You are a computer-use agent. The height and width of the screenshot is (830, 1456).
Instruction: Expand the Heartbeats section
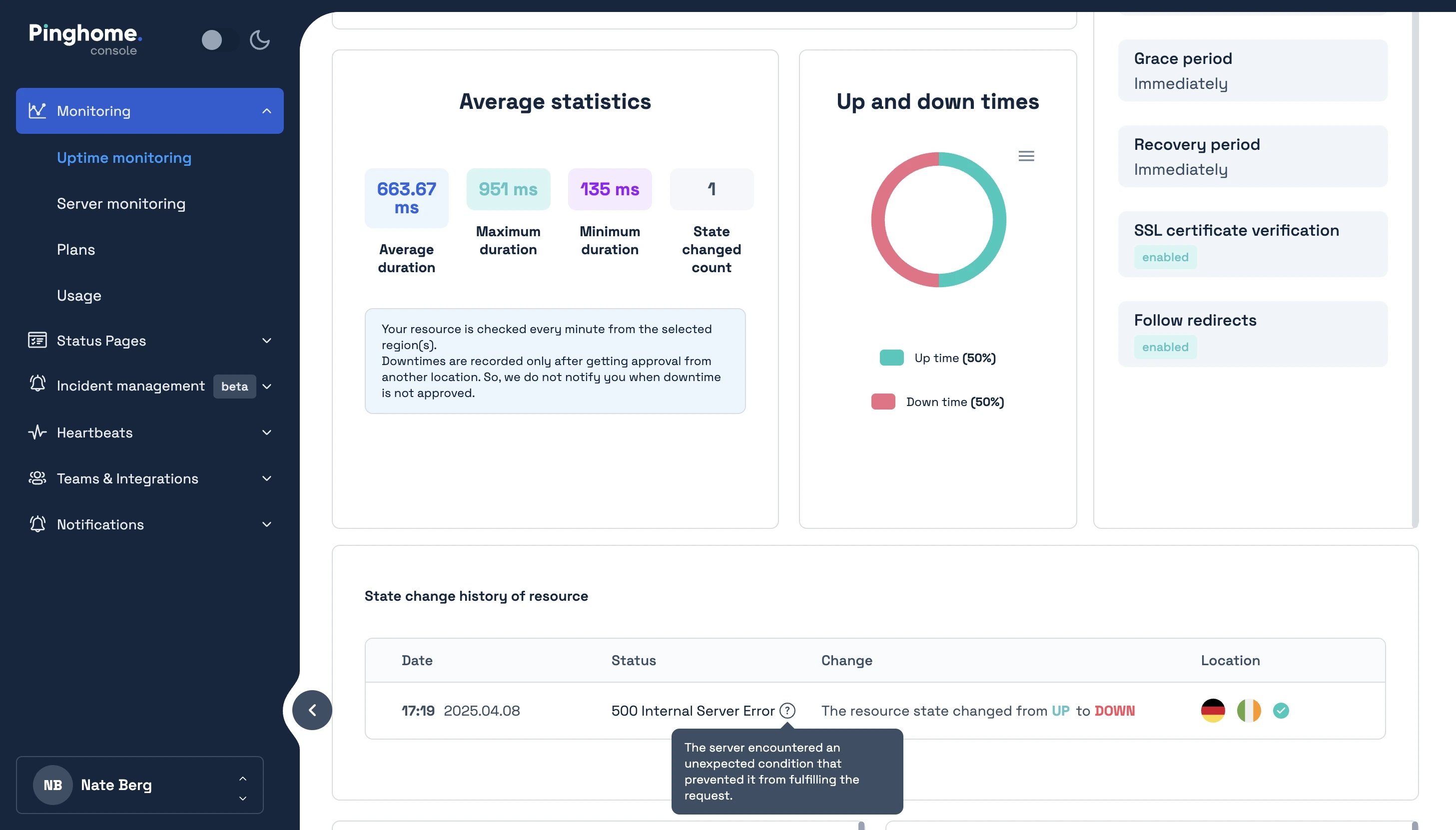tap(266, 432)
